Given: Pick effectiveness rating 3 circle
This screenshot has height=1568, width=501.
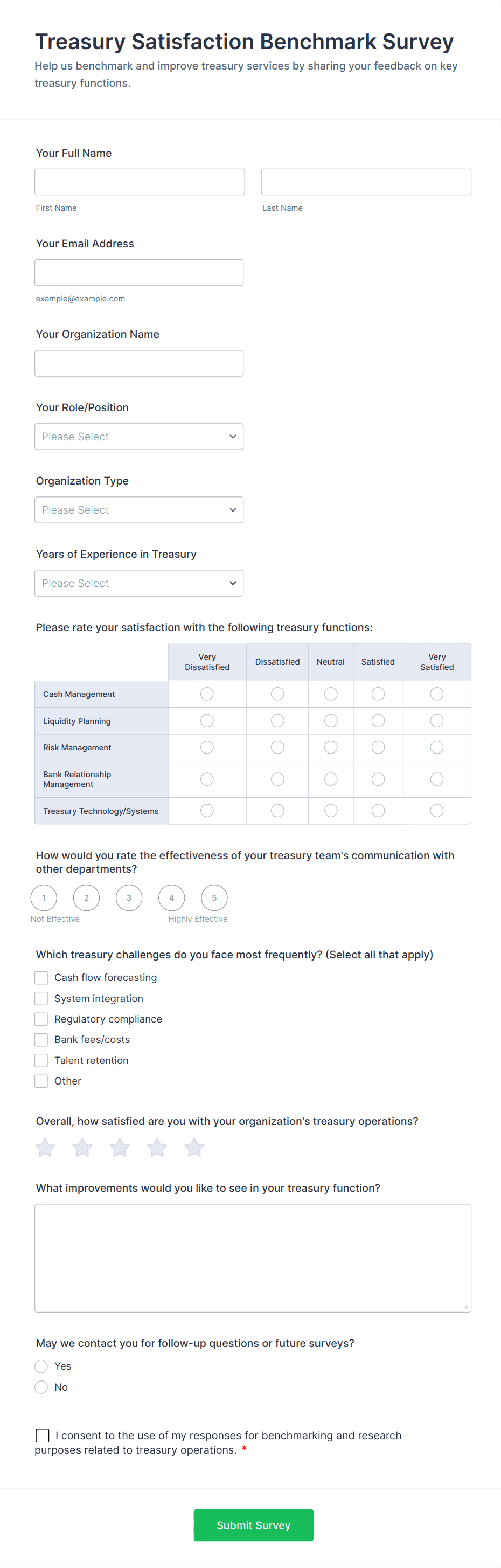Looking at the screenshot, I should pyautogui.click(x=129, y=898).
